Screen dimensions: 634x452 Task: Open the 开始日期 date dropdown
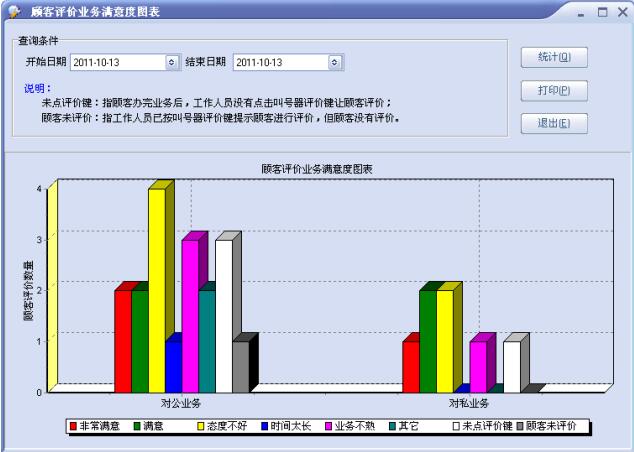pyautogui.click(x=172, y=62)
